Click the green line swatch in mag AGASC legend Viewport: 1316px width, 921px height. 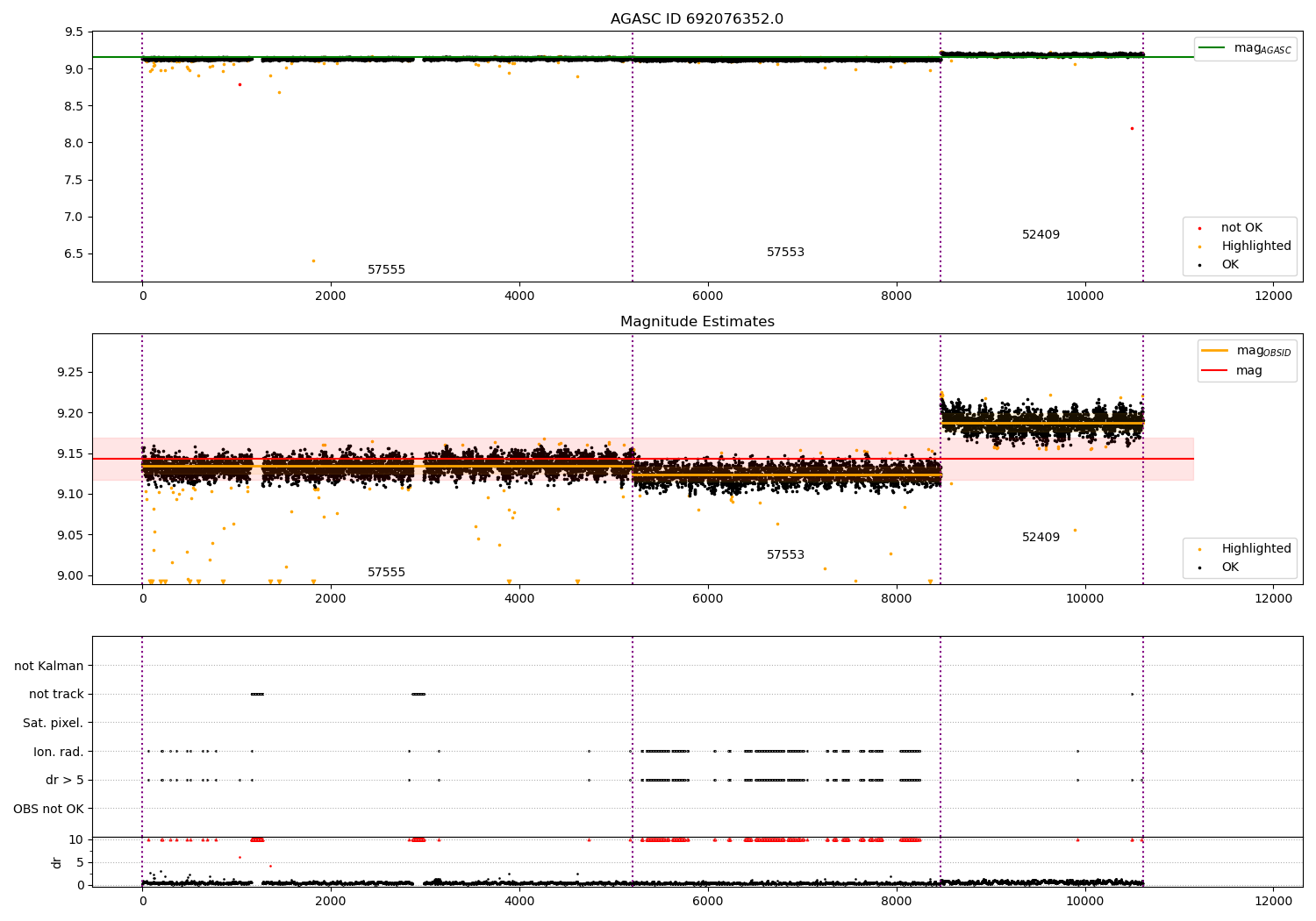pos(1212,48)
